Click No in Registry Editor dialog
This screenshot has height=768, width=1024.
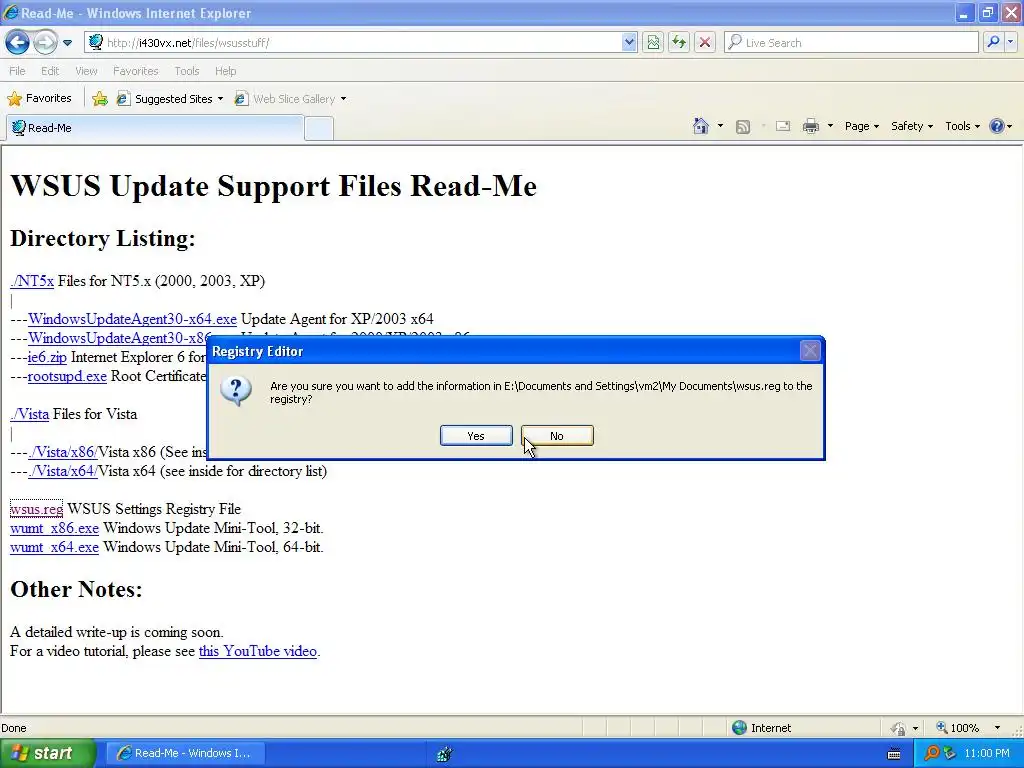click(557, 436)
